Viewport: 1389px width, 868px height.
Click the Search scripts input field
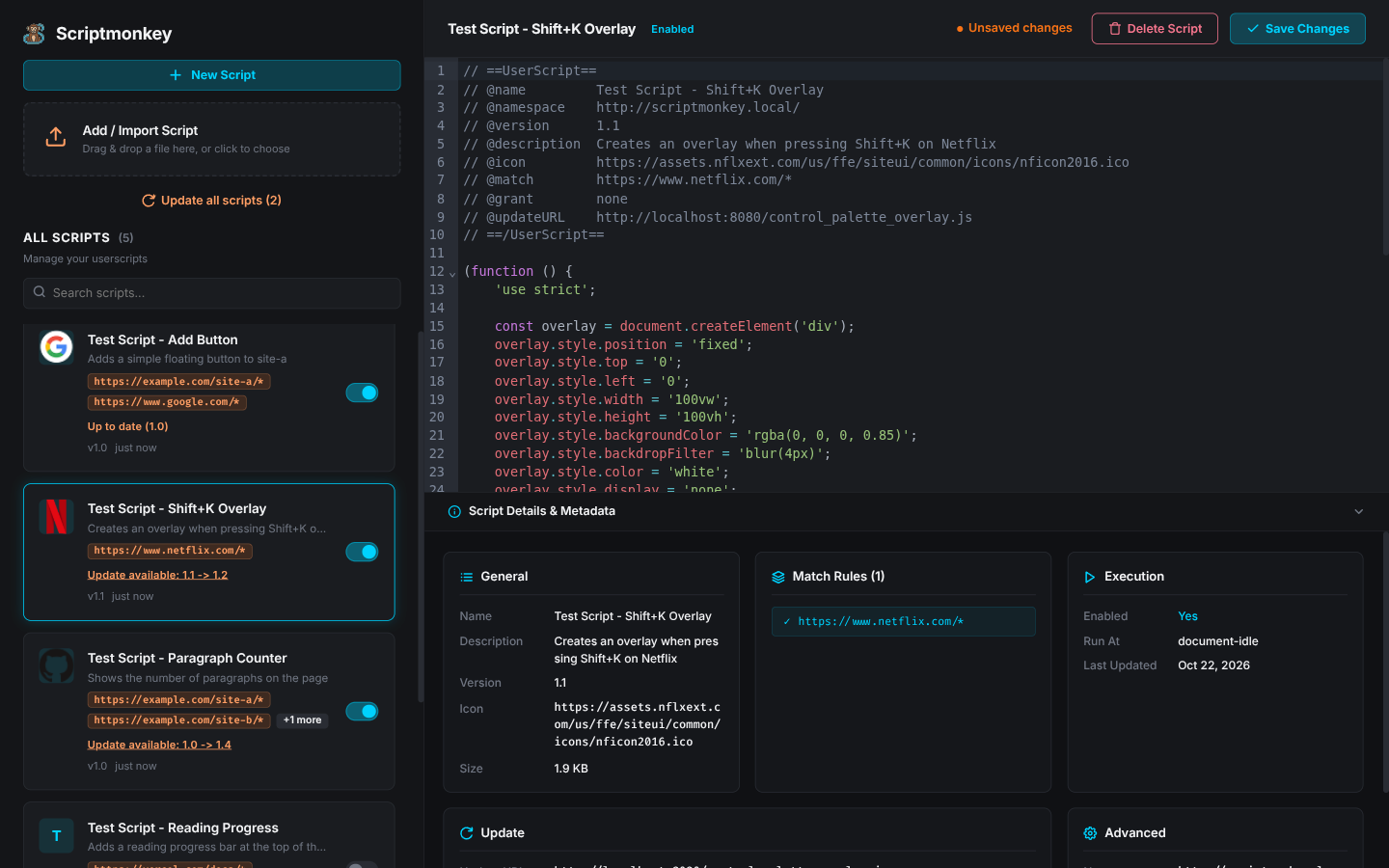[211, 293]
